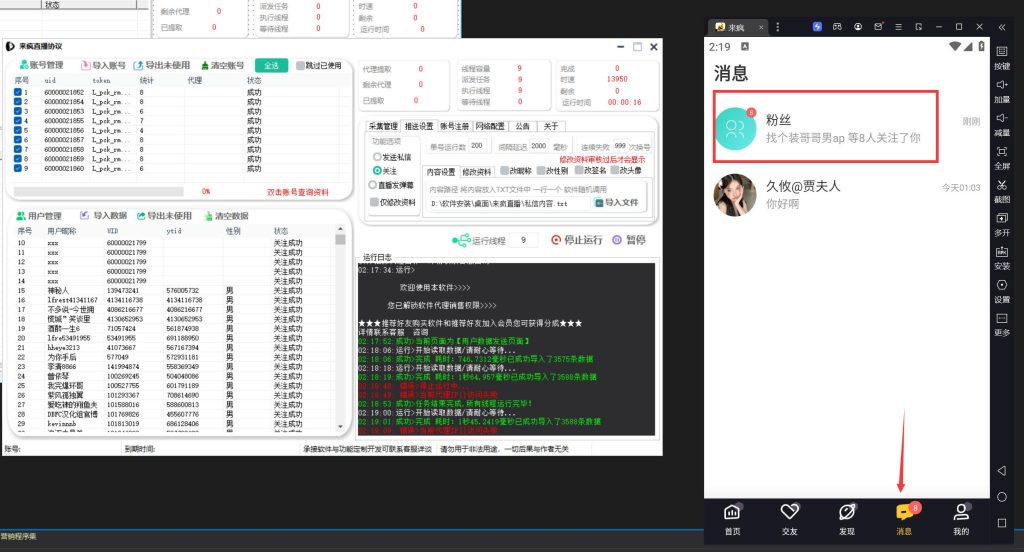Click the 暂停 (pause) icon button
Screen dimensions: 1024x552
pyautogui.click(x=617, y=240)
